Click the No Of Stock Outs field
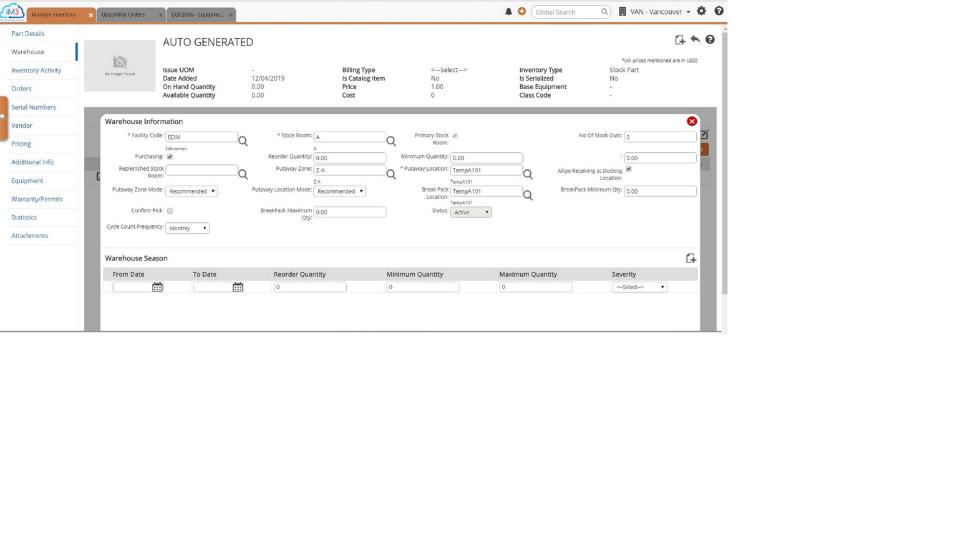Image resolution: width=960 pixels, height=555 pixels. (x=660, y=137)
